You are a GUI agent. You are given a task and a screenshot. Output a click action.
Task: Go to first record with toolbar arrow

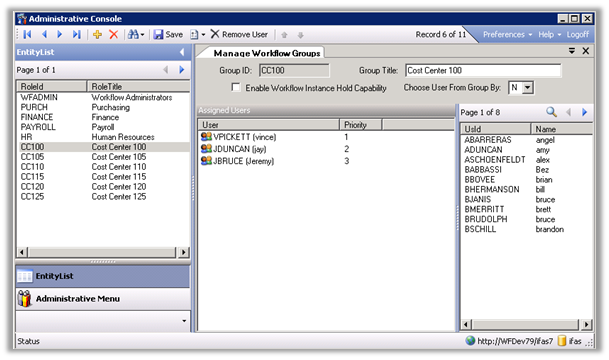pyautogui.click(x=27, y=35)
